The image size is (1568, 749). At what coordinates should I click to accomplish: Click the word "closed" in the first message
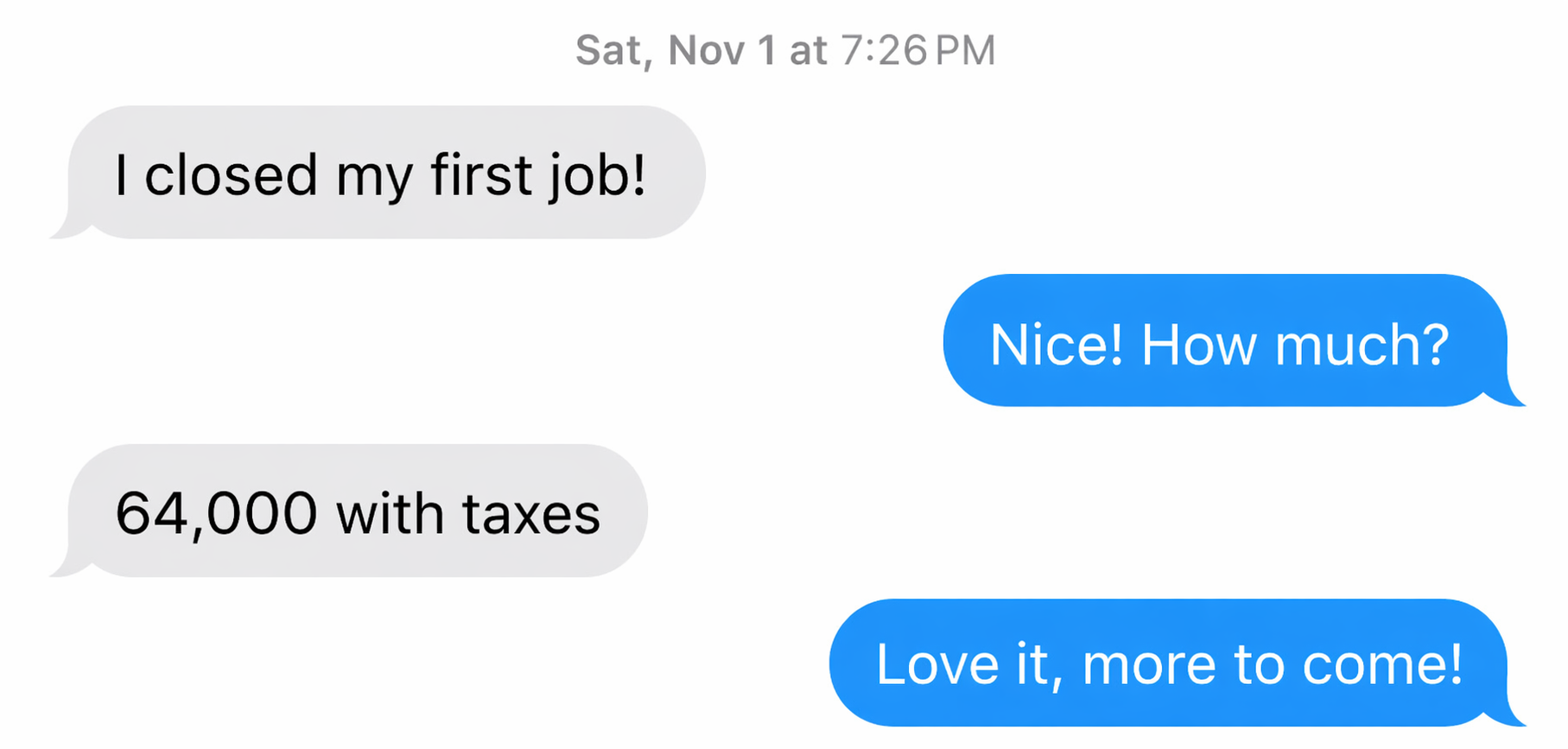coord(231,175)
